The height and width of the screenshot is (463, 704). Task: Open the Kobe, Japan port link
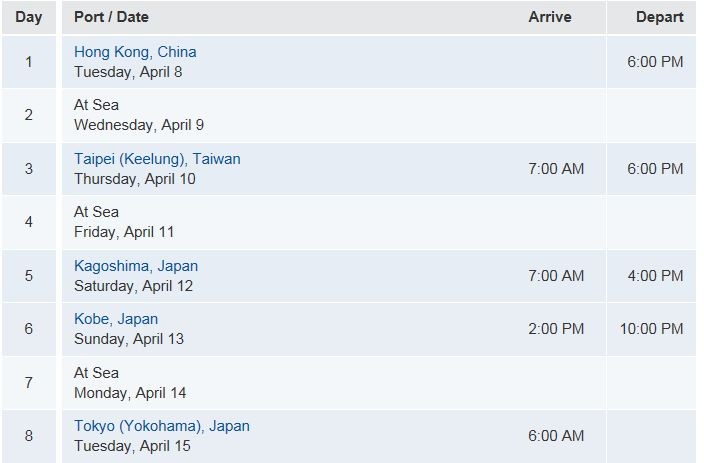[x=116, y=319]
